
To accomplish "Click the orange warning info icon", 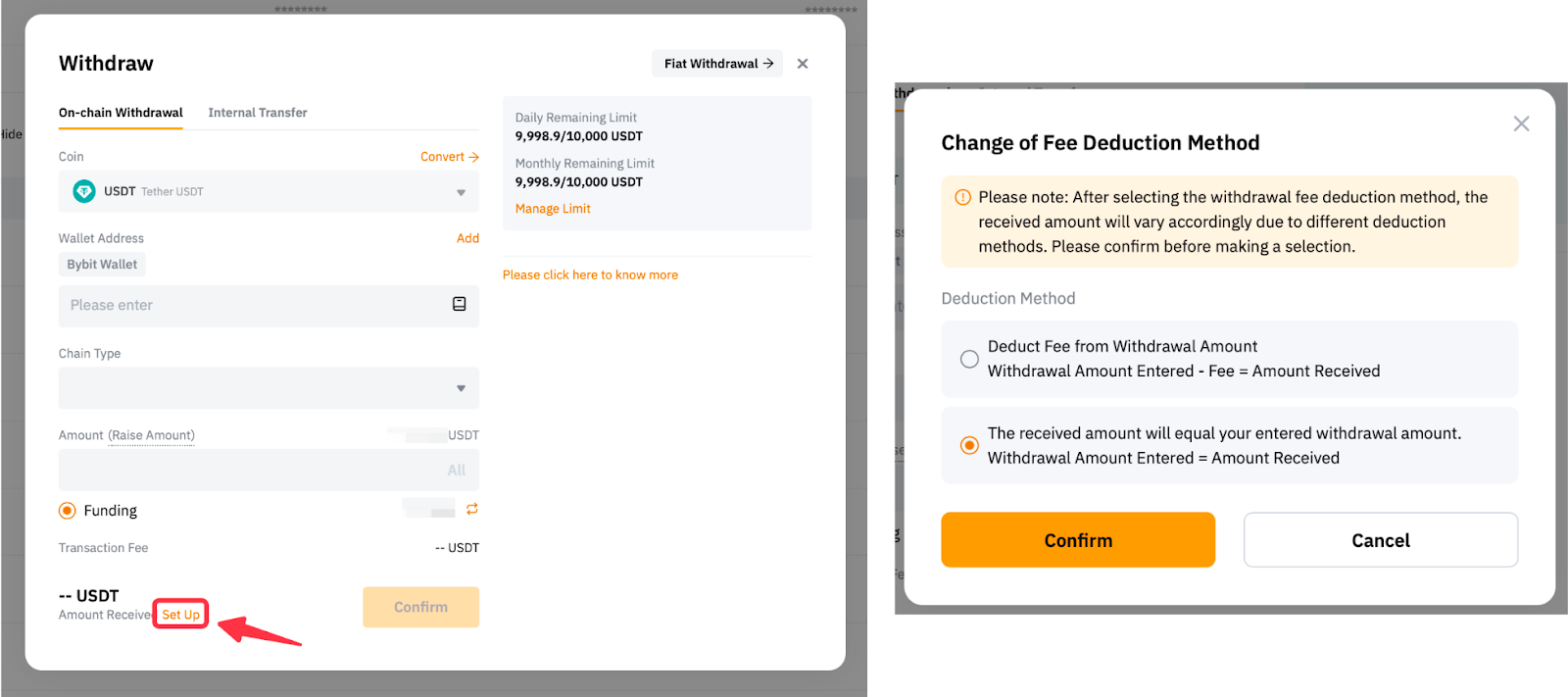I will (x=962, y=197).
